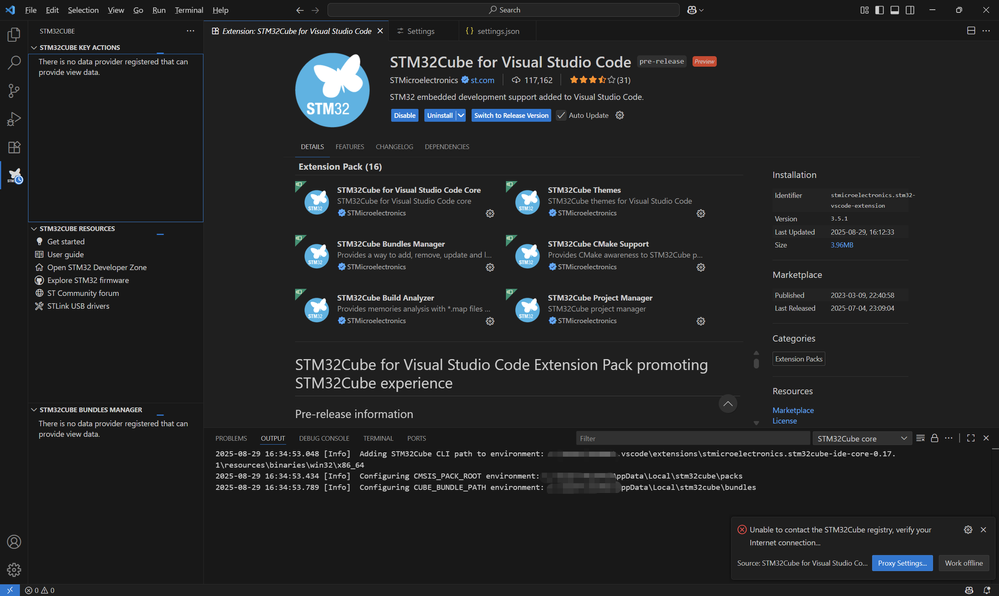Screen dimensions: 999x596
Task: Open the Accounts menu icon
Action: point(13,542)
